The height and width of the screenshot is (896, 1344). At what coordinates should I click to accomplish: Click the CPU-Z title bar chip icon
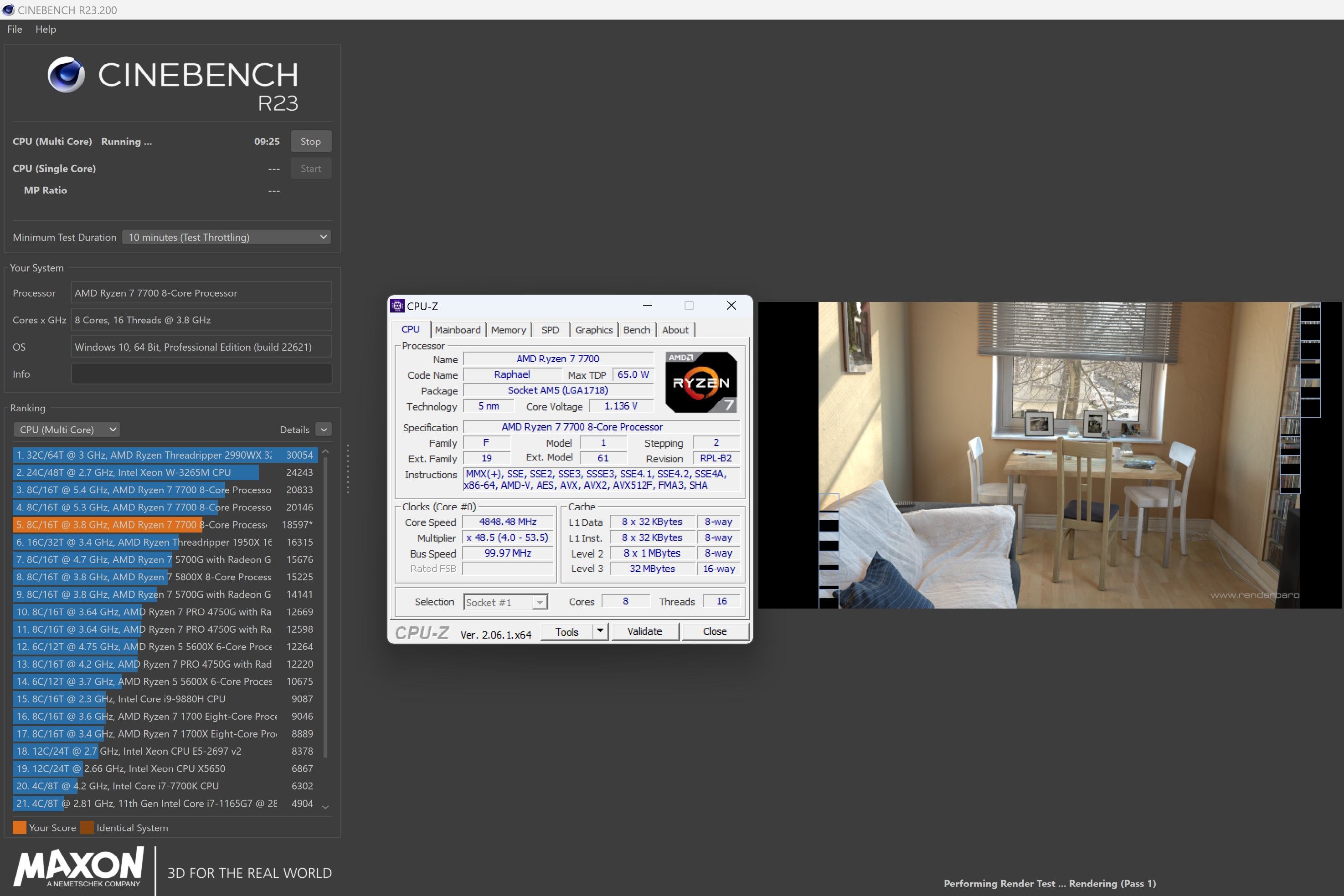(x=397, y=306)
